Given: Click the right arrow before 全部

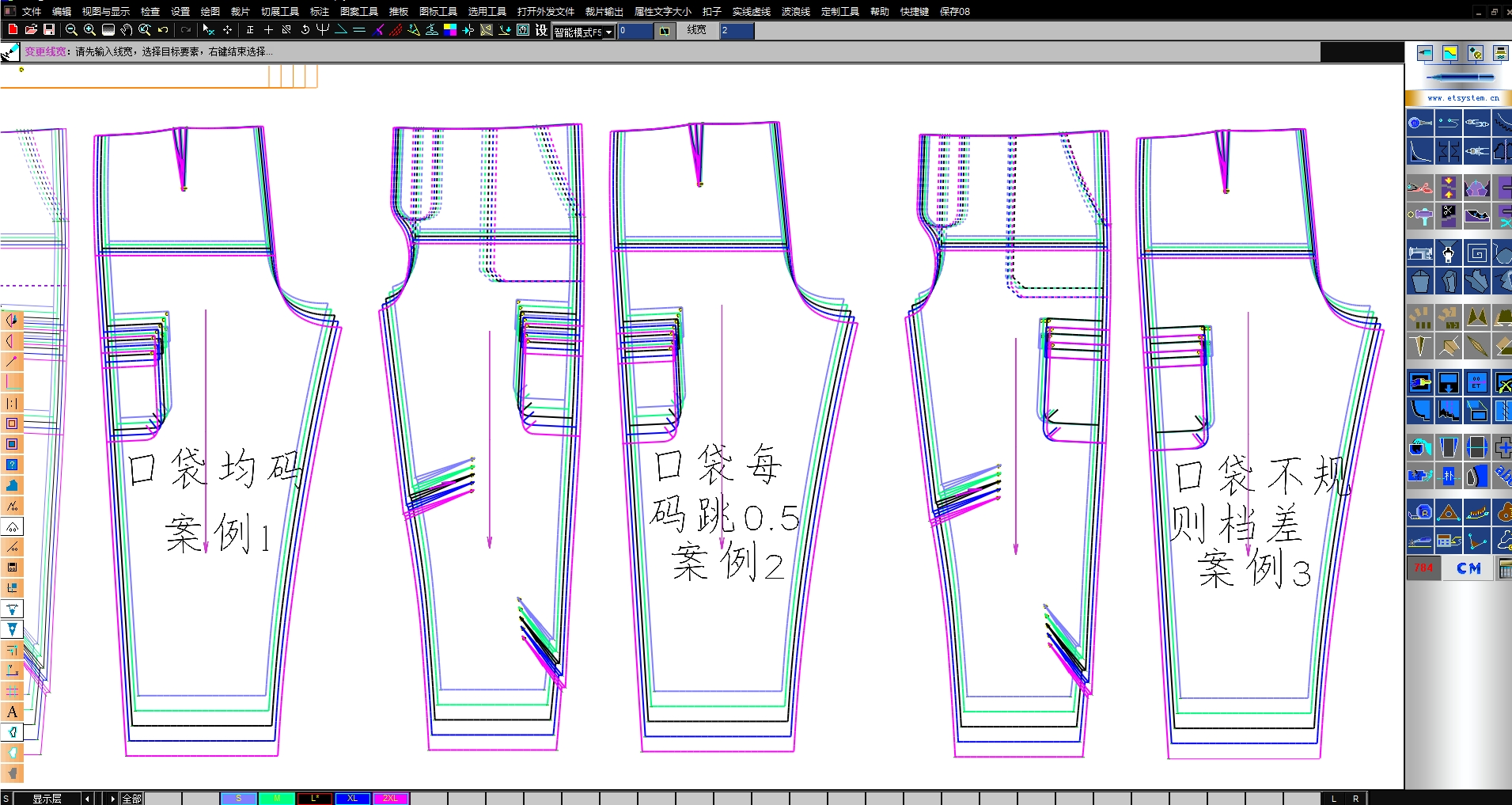Looking at the screenshot, I should point(113,799).
